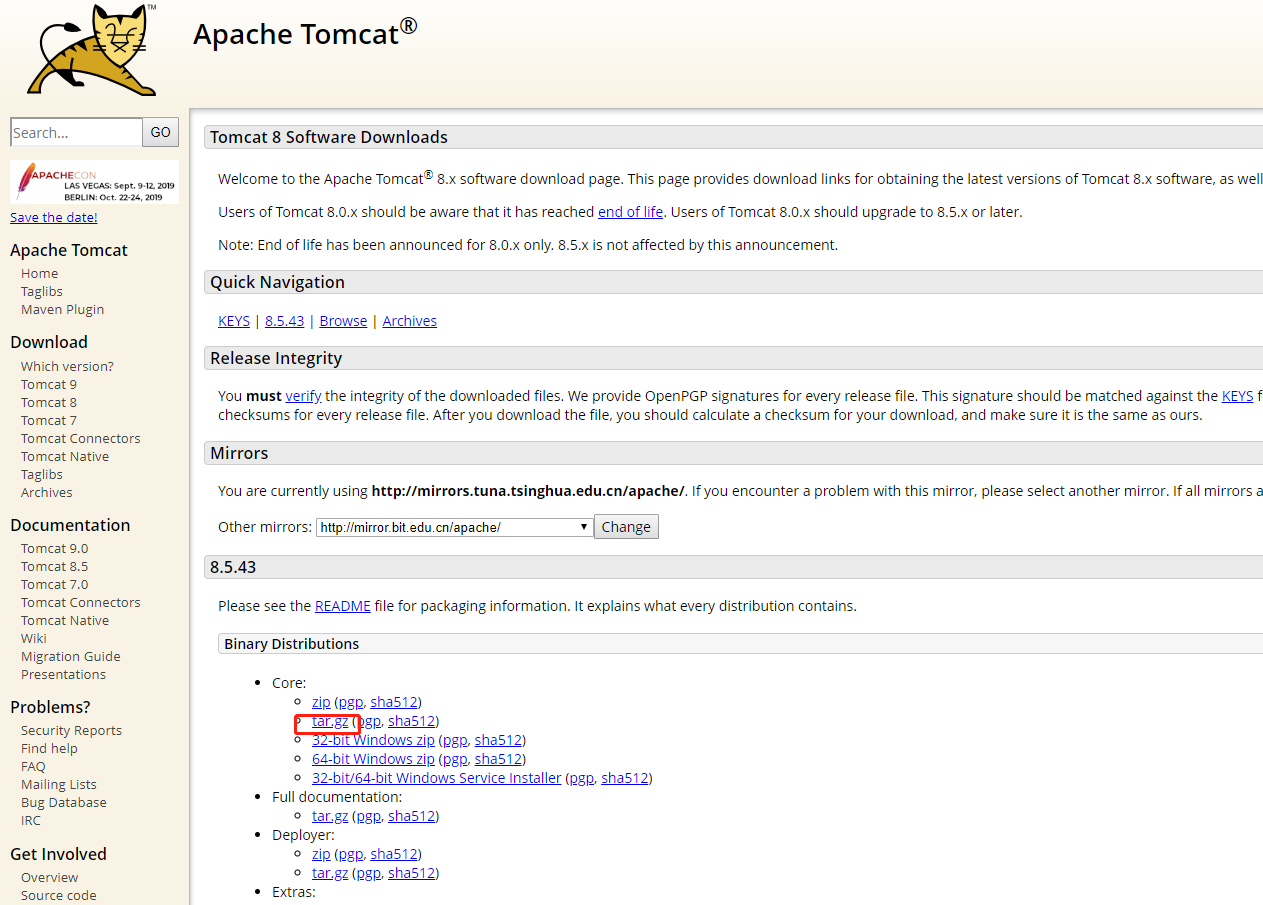
Task: Follow the 'end of life' link
Action: pyautogui.click(x=630, y=212)
